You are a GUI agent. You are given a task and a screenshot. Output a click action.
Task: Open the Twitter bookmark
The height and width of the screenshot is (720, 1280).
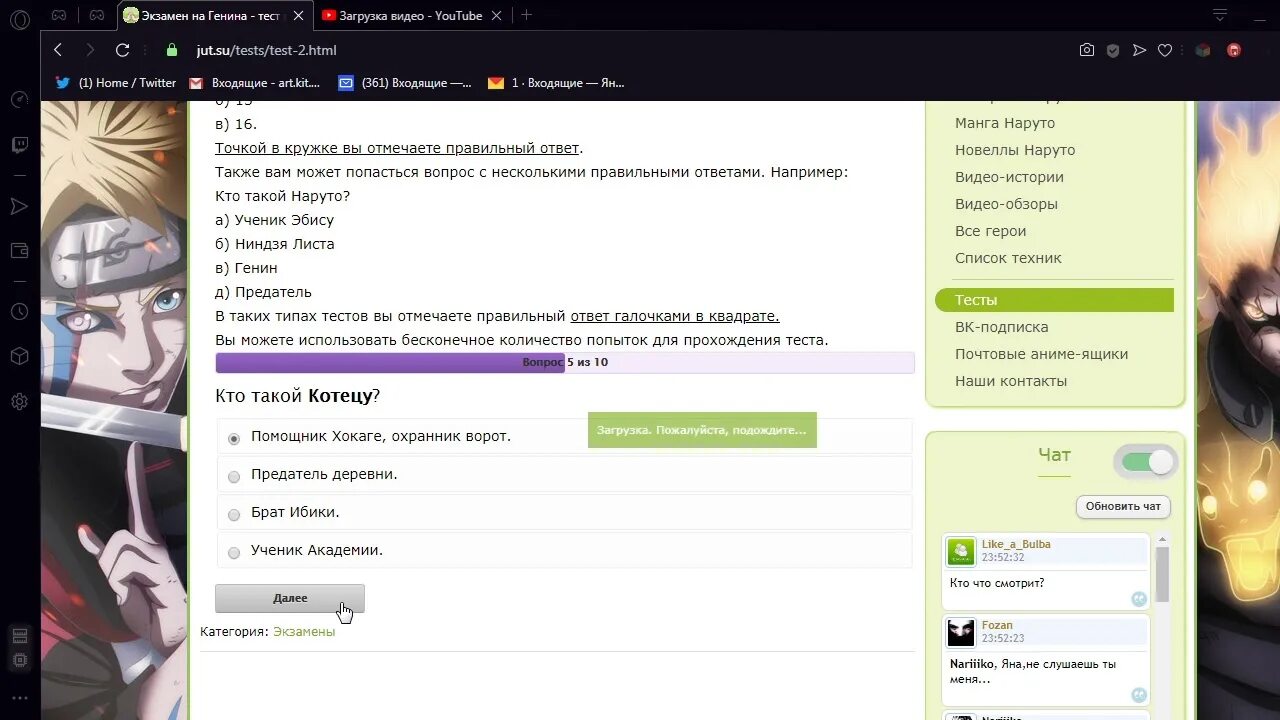click(x=116, y=83)
